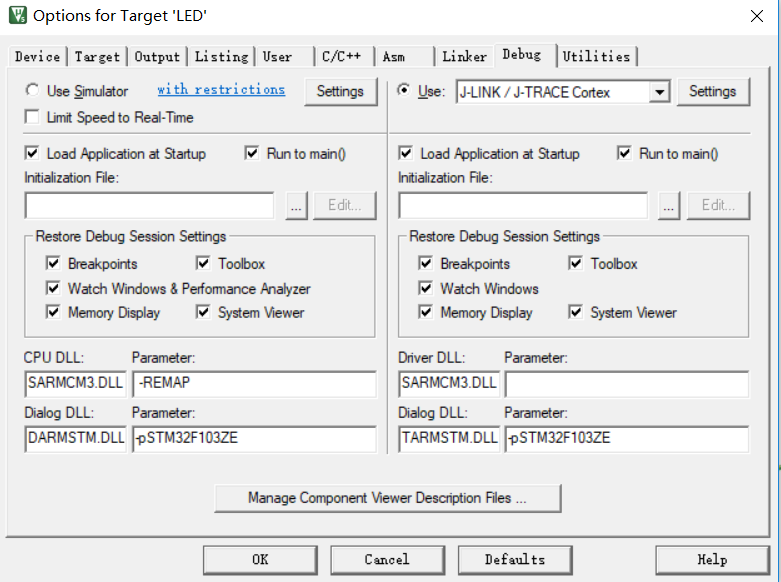Toggle simulator Breakpoints checkbox
The width and height of the screenshot is (781, 582).
pos(53,263)
